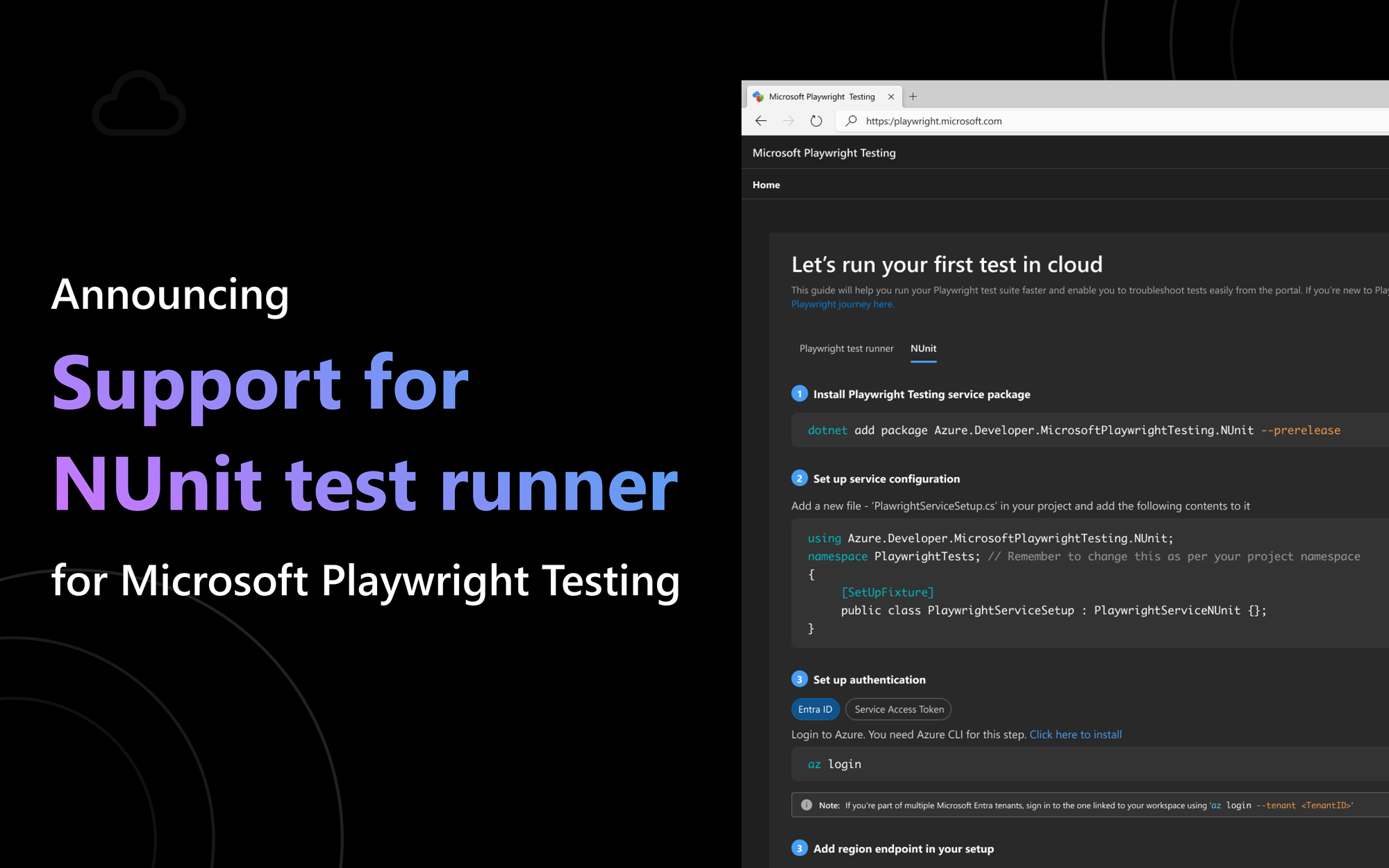This screenshot has height=868, width=1389.
Task: Reload the page with the refresh icon
Action: 816,121
